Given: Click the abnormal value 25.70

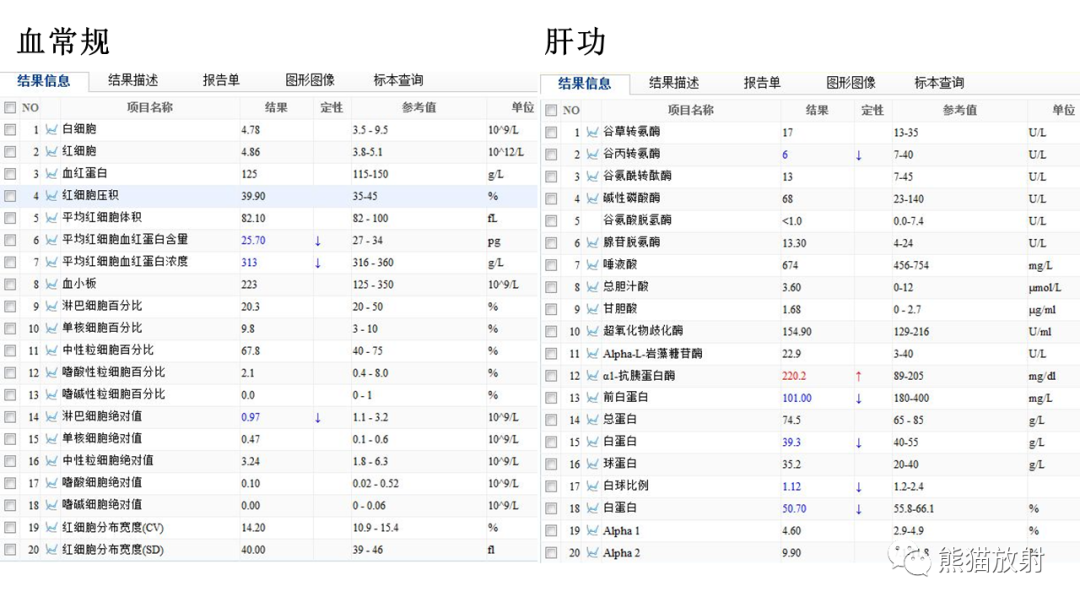Looking at the screenshot, I should point(253,240).
